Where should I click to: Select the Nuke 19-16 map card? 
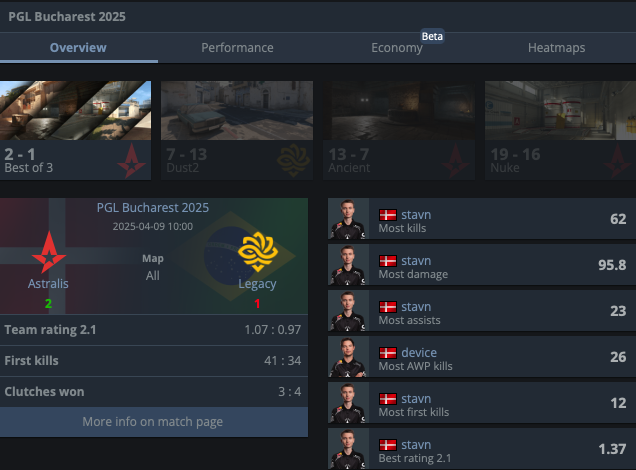pos(561,130)
